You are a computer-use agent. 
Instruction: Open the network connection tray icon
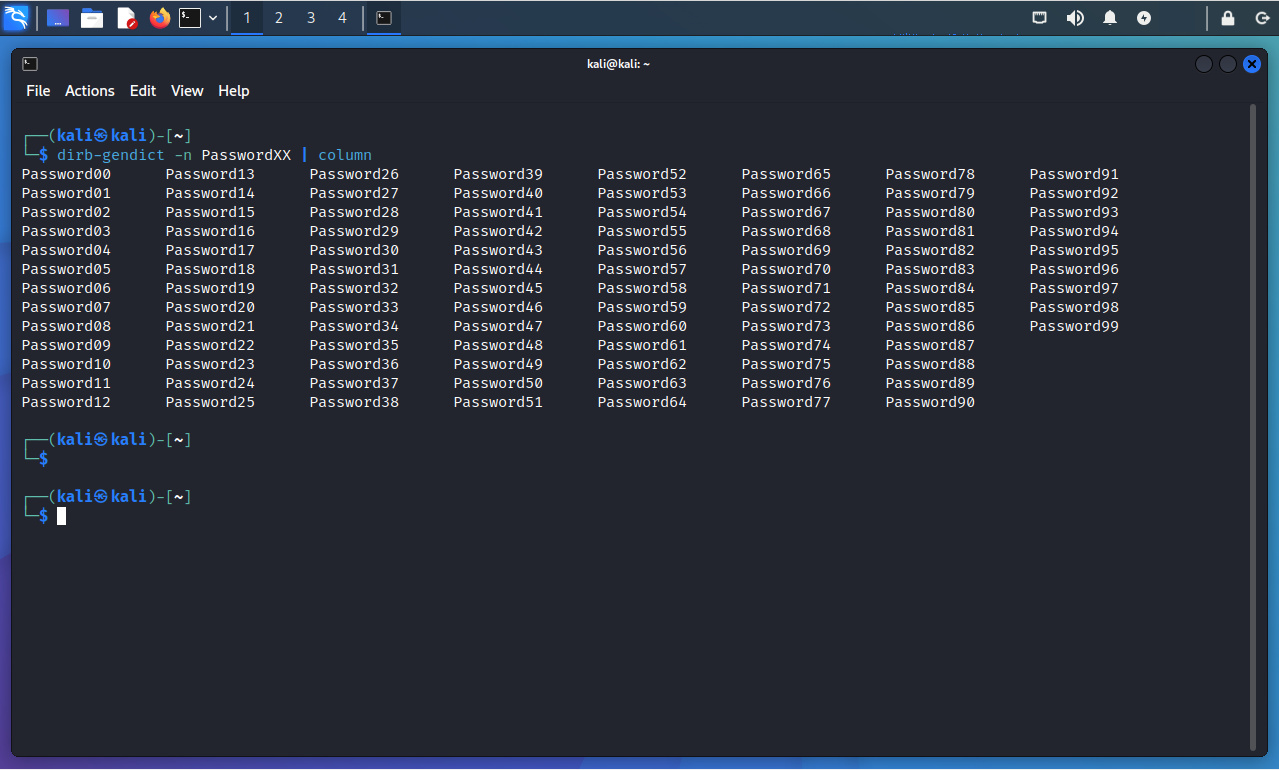coord(1040,18)
